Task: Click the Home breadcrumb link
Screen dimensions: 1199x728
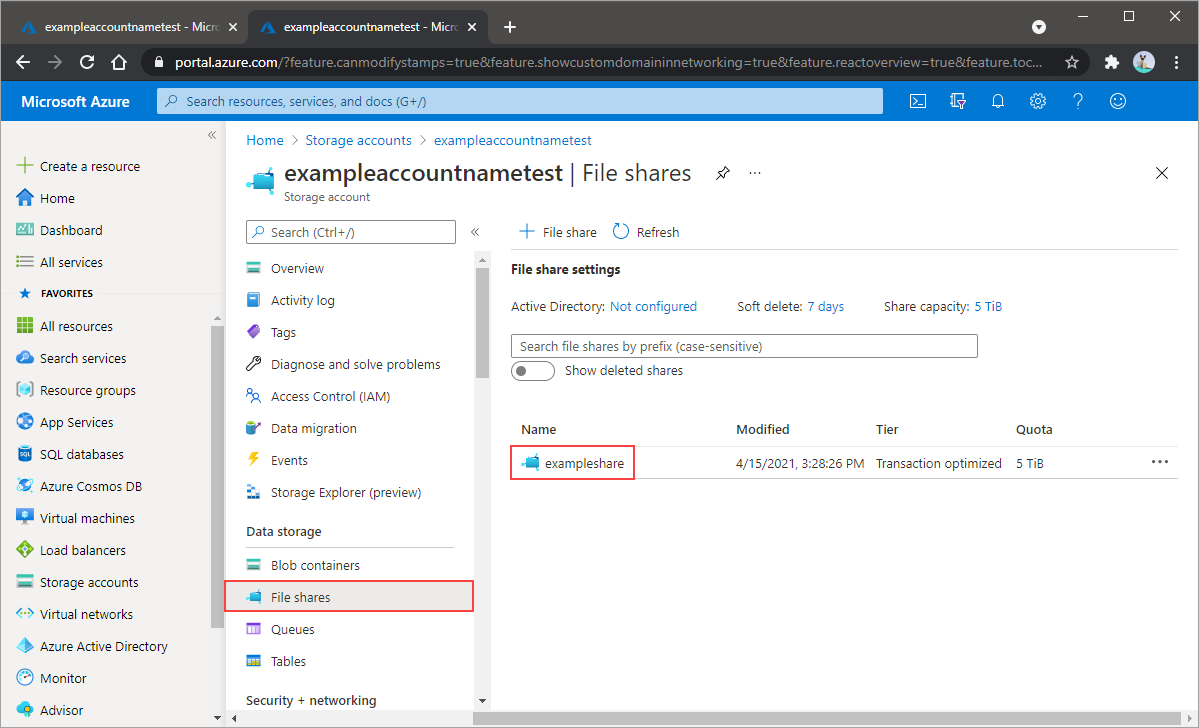Action: pos(265,141)
